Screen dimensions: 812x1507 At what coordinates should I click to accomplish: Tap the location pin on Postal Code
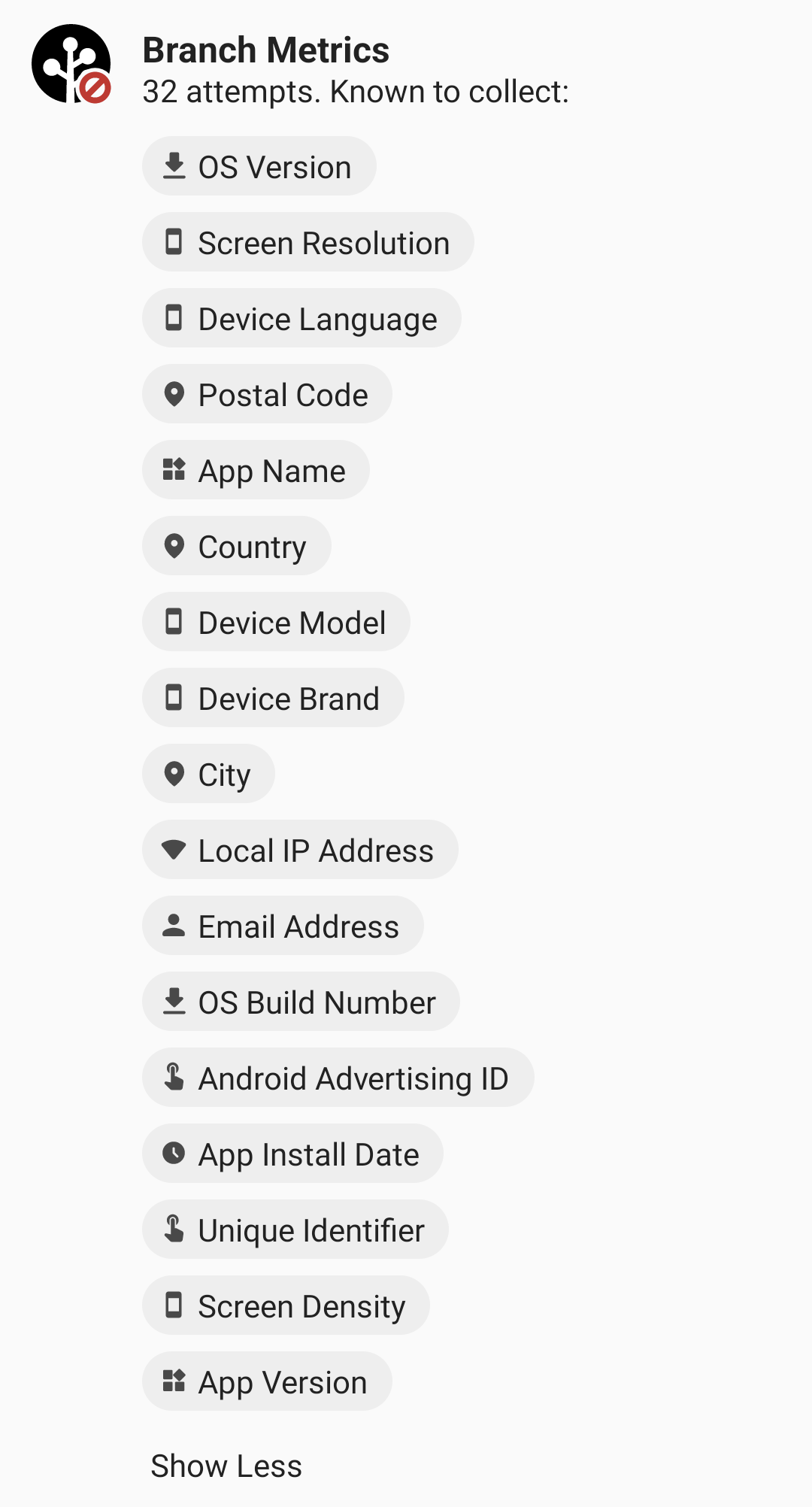(174, 394)
